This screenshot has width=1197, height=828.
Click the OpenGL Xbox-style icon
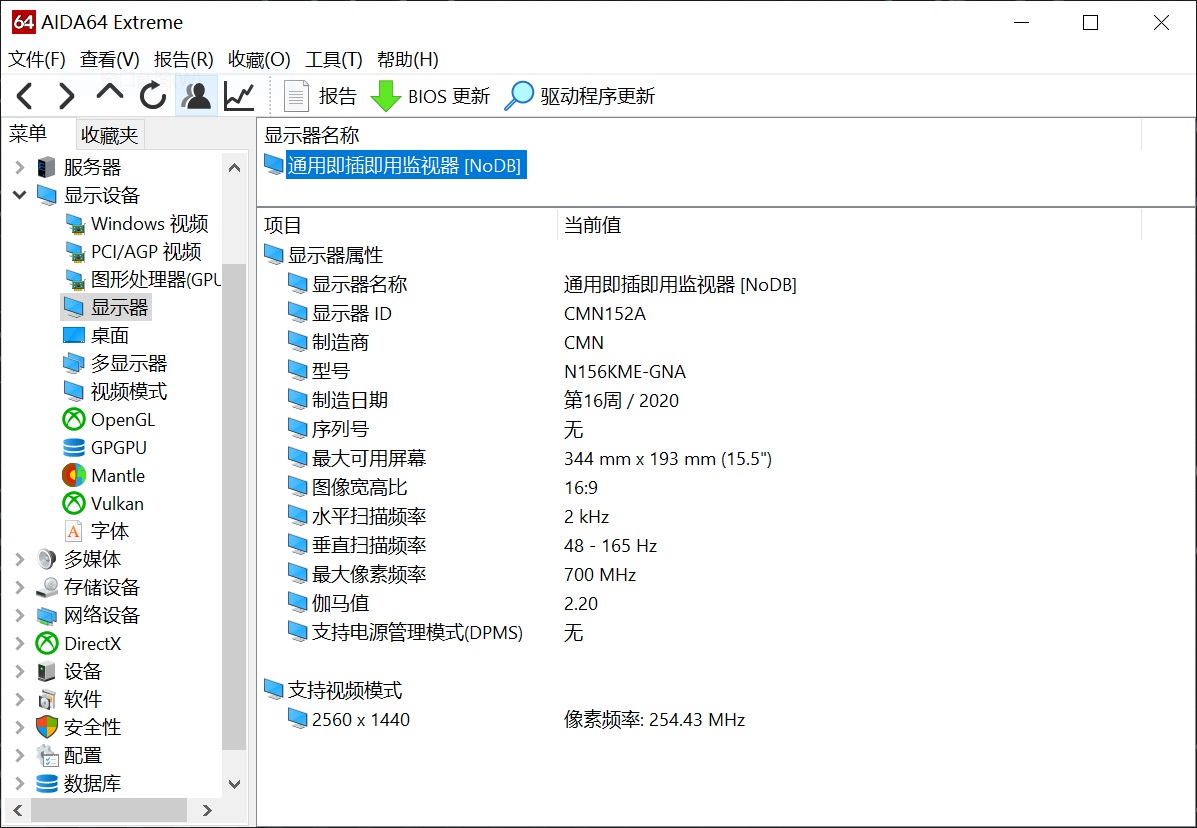[x=74, y=420]
